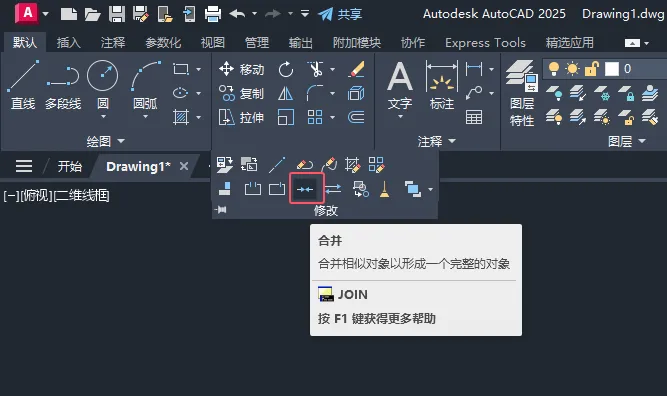Click the Table tool in Annotation panel

(x=474, y=117)
